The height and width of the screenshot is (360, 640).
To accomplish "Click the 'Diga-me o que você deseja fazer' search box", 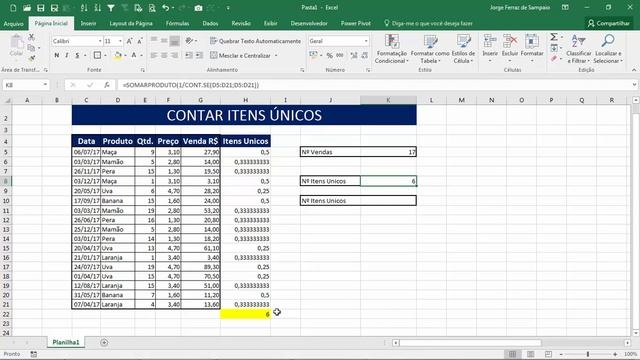I will (x=428, y=24).
